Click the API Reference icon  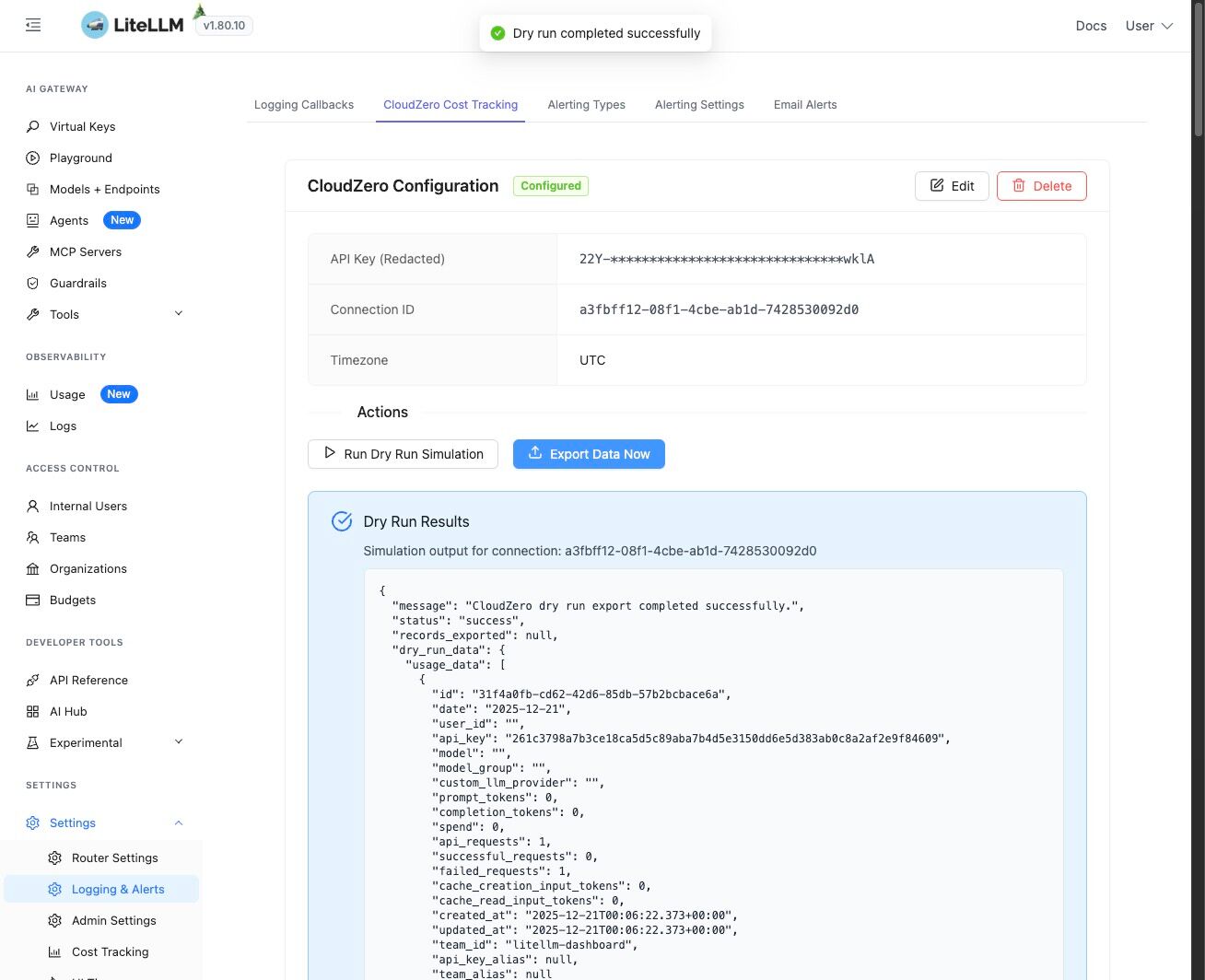point(33,680)
